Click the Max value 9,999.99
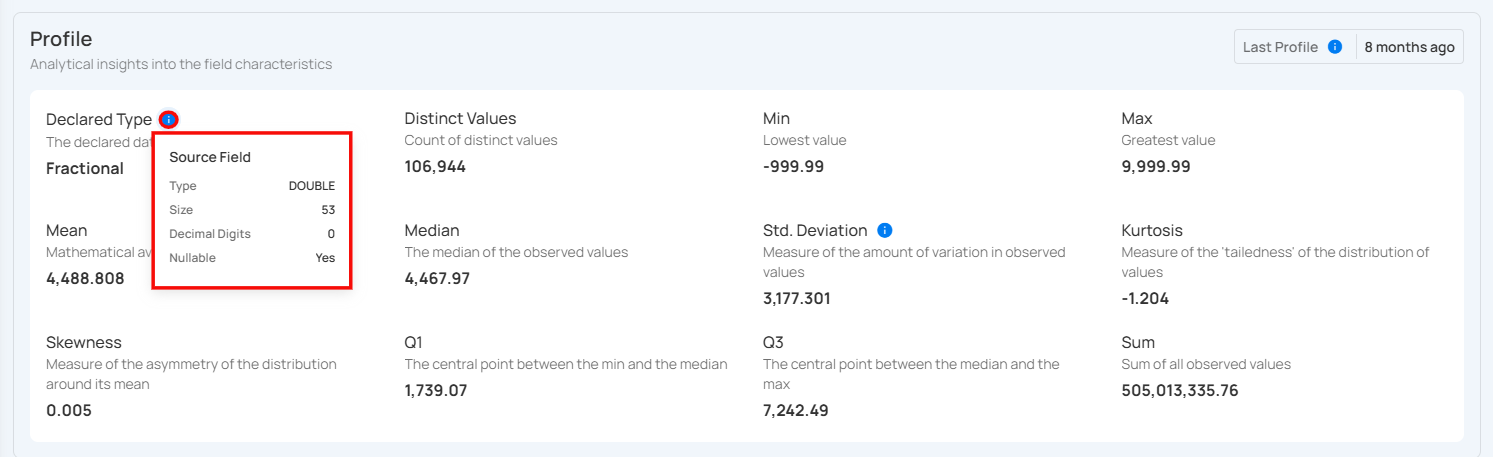 pos(1156,166)
